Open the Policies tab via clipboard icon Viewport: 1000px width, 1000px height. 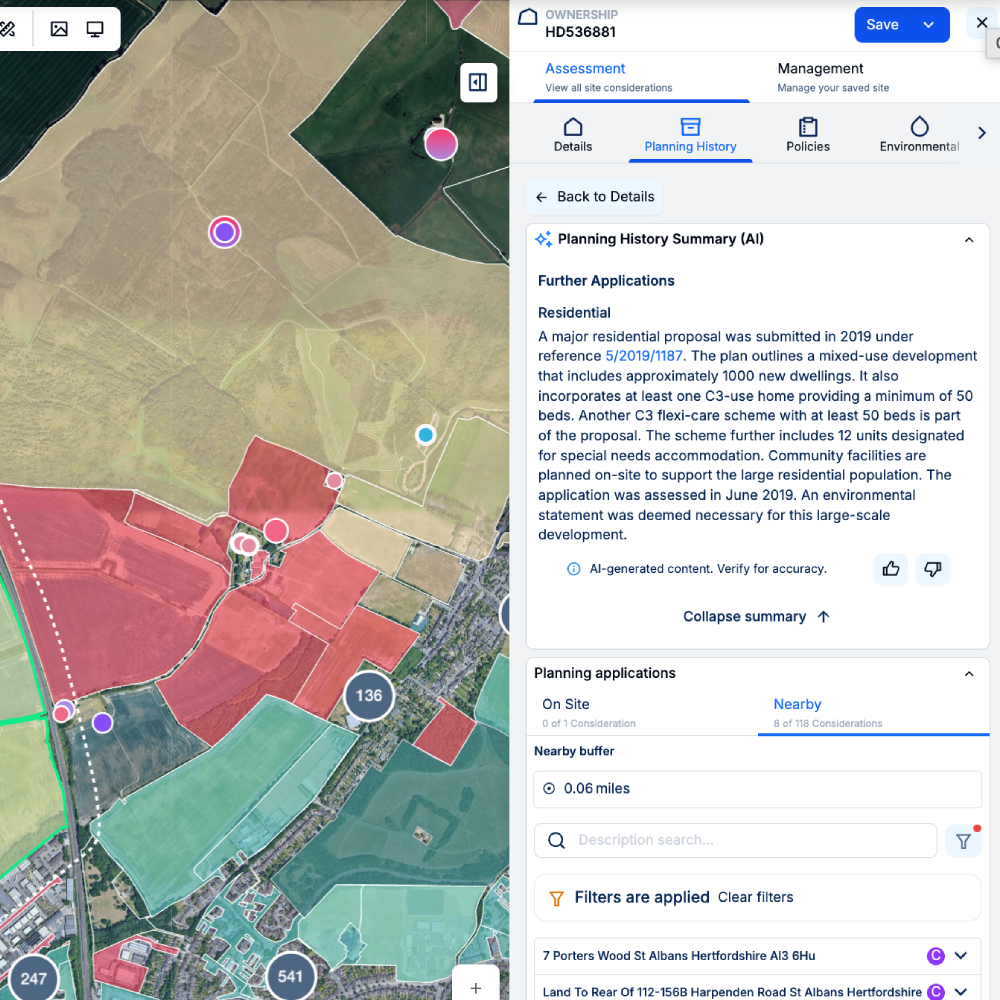tap(807, 133)
